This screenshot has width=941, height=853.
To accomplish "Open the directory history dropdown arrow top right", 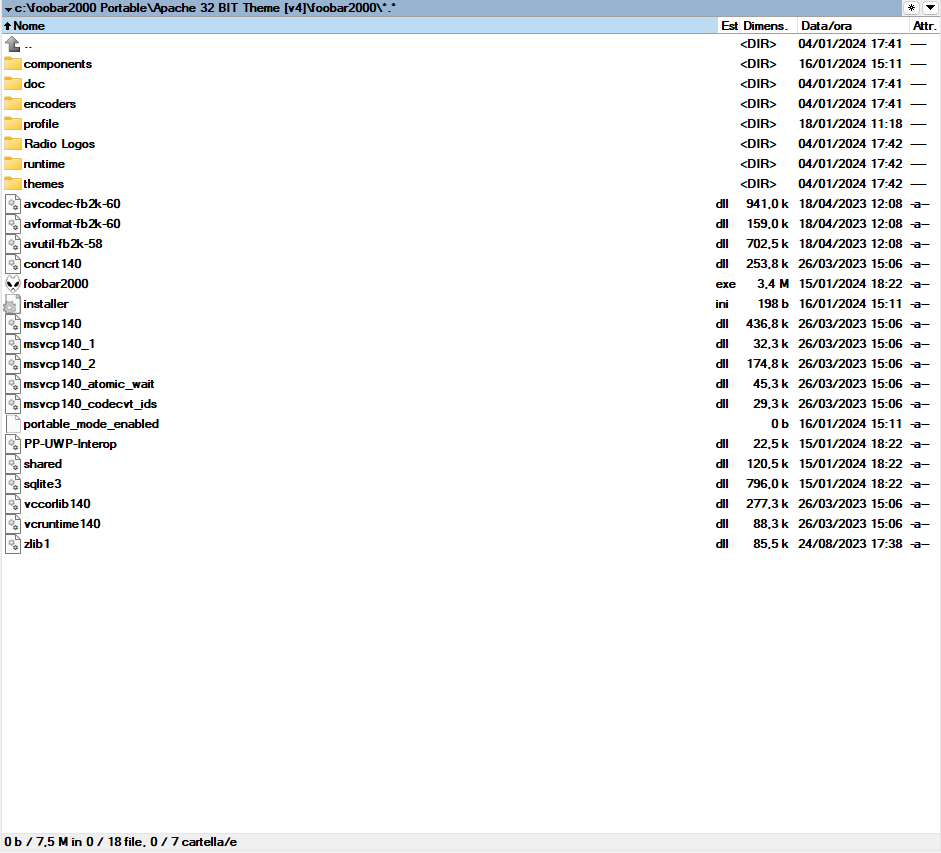I will coord(930,8).
